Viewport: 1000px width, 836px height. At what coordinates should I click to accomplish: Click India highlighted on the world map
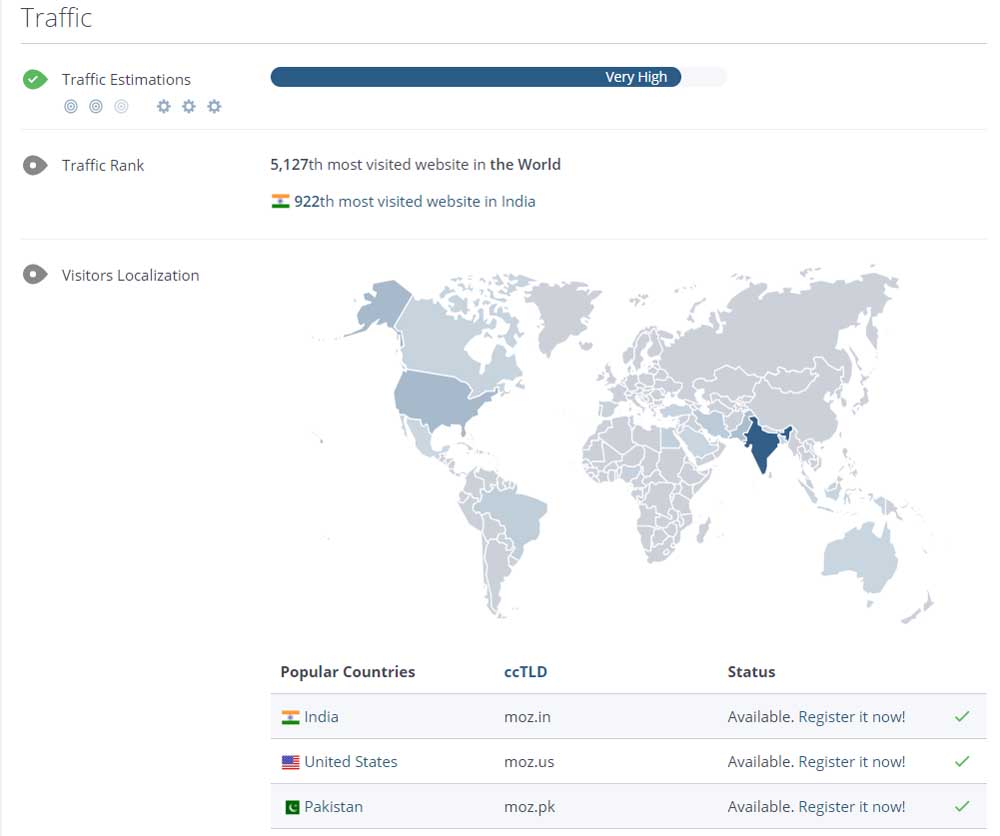click(763, 446)
